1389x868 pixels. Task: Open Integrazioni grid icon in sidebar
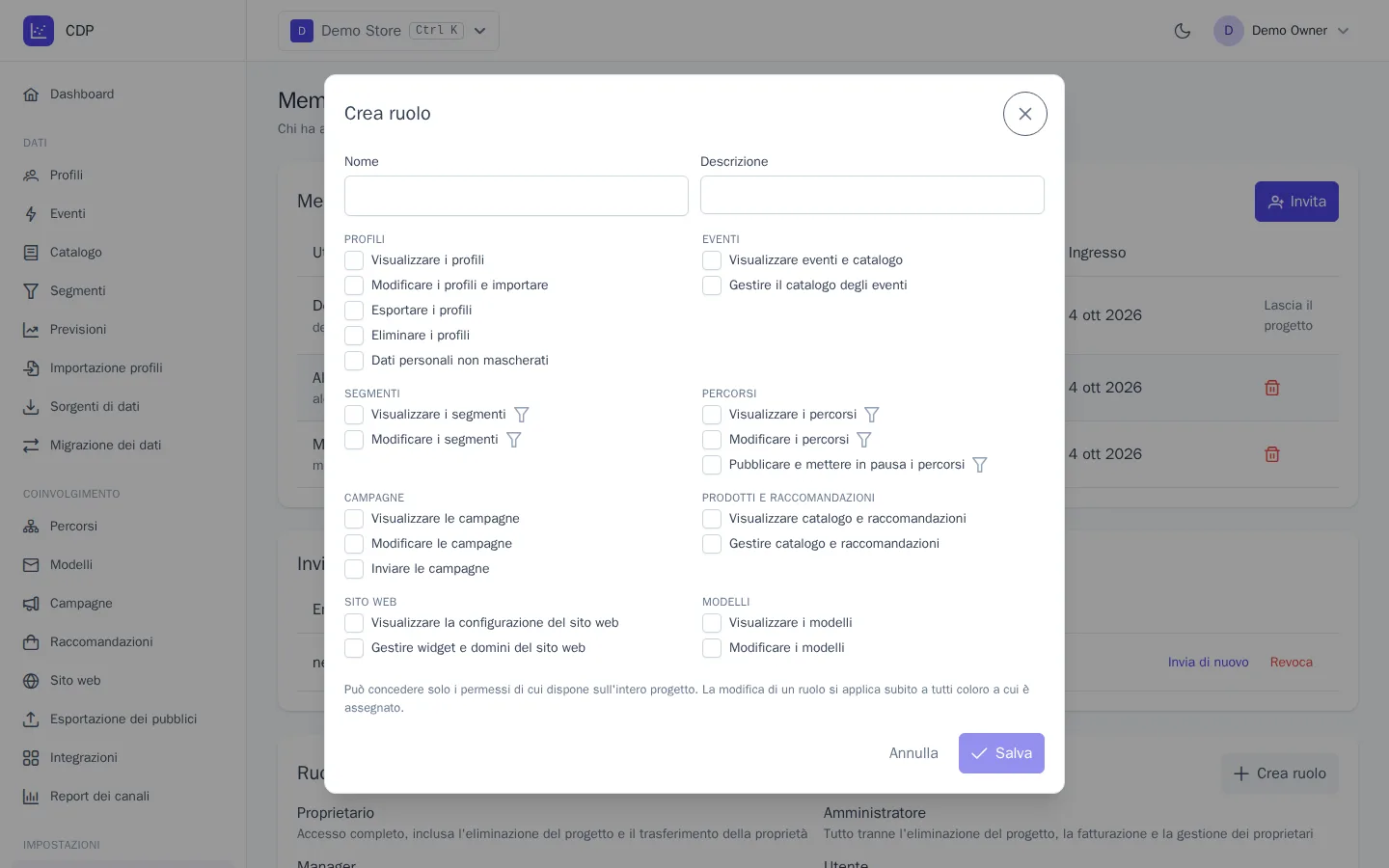(x=31, y=758)
